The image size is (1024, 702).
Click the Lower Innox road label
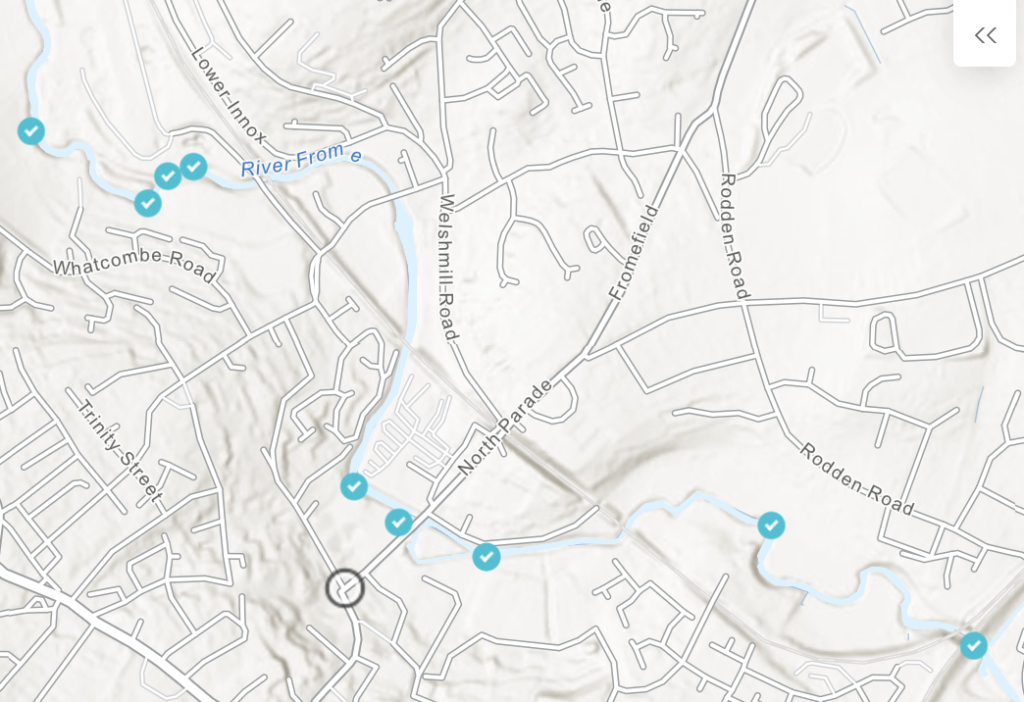pyautogui.click(x=229, y=95)
